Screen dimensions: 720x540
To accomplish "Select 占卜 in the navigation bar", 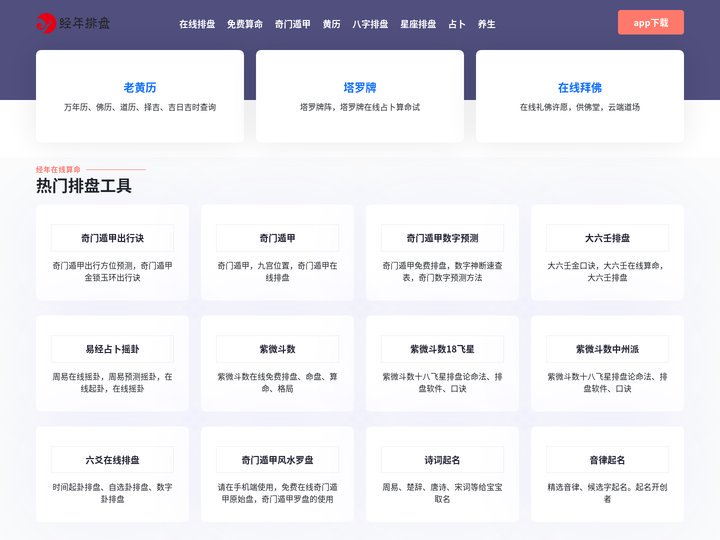I will 457,24.
